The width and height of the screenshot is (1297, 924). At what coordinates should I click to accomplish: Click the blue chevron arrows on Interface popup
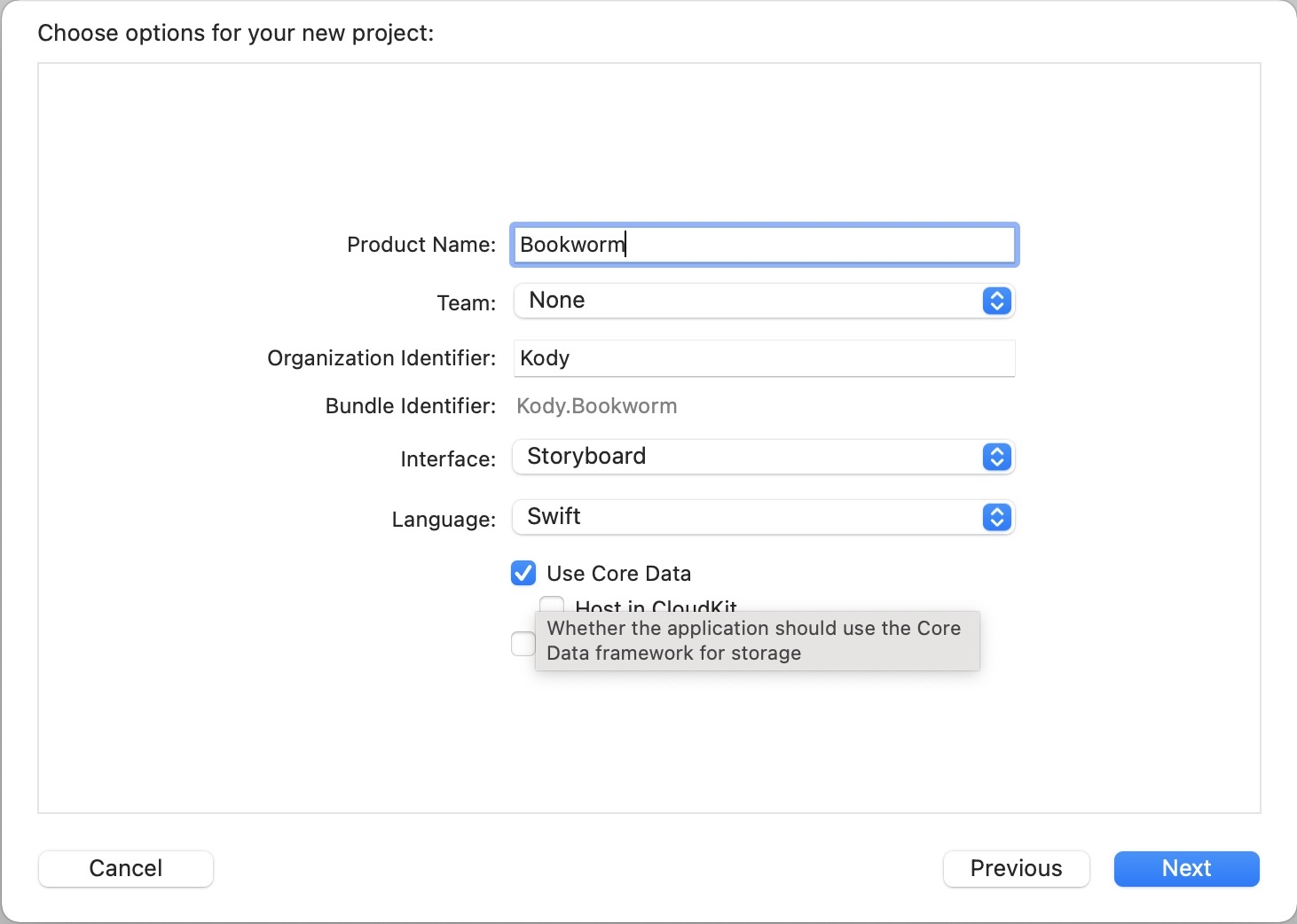pyautogui.click(x=997, y=458)
